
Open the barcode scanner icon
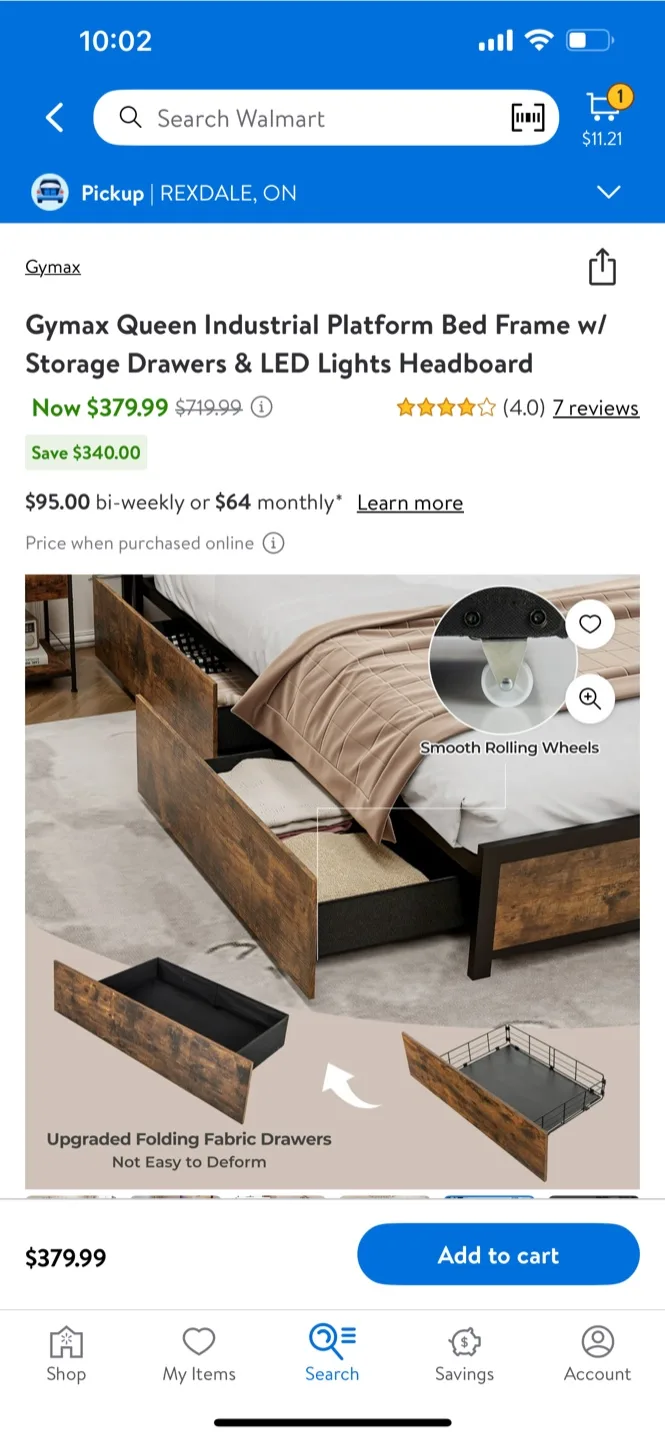(x=528, y=118)
